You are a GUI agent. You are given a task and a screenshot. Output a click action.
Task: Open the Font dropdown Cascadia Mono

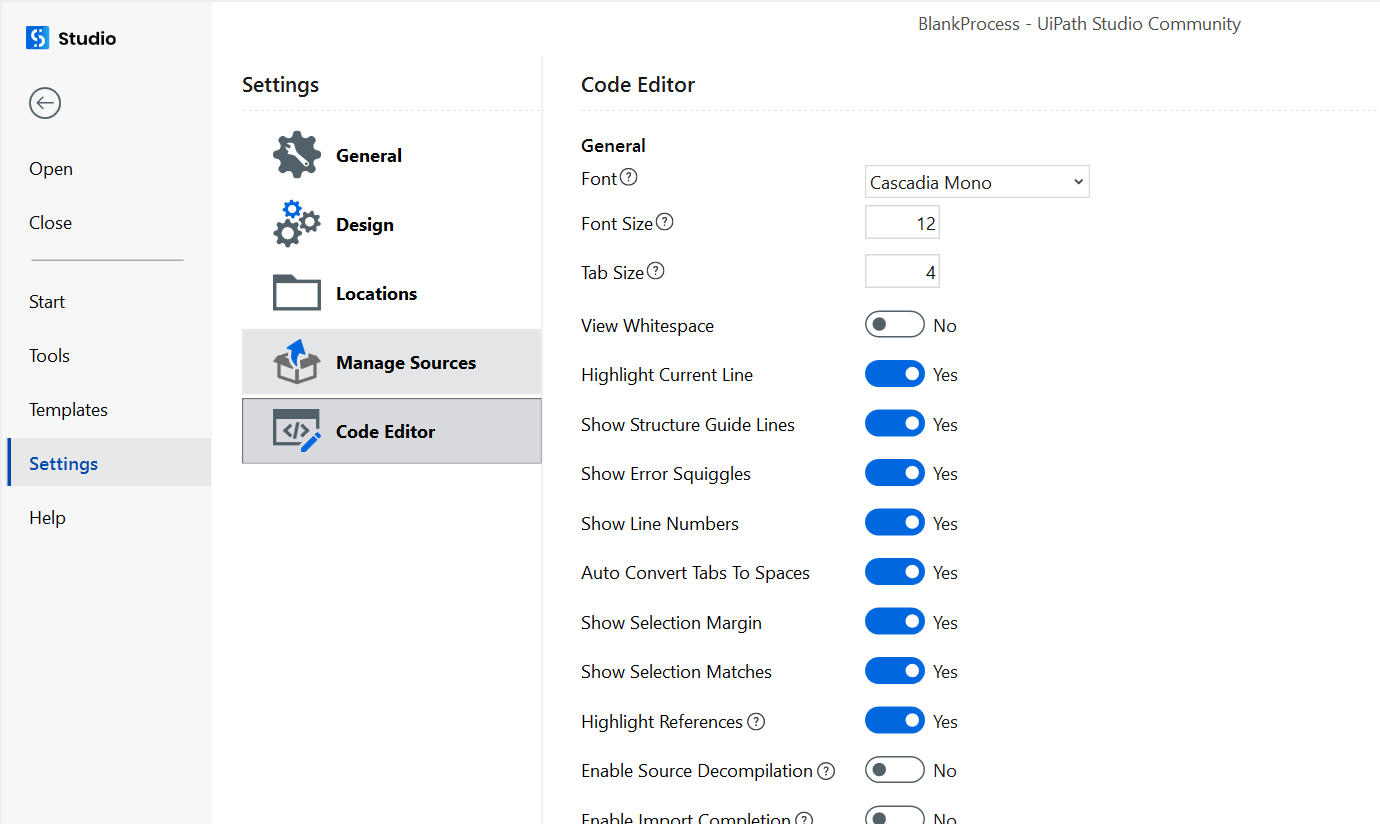point(977,182)
